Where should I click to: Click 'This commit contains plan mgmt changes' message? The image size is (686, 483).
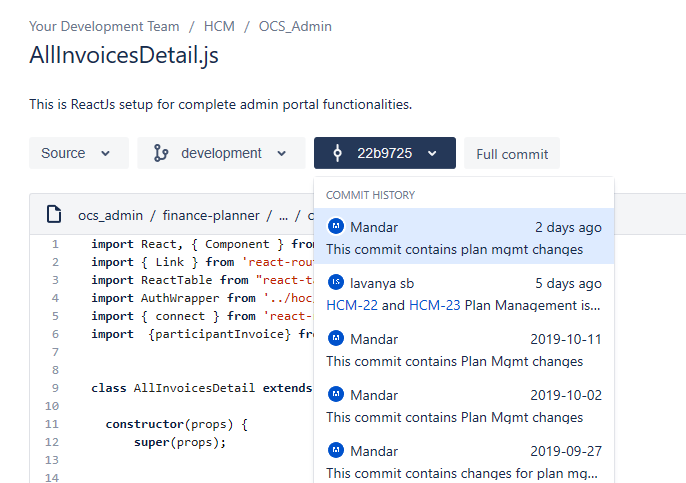[x=455, y=249]
